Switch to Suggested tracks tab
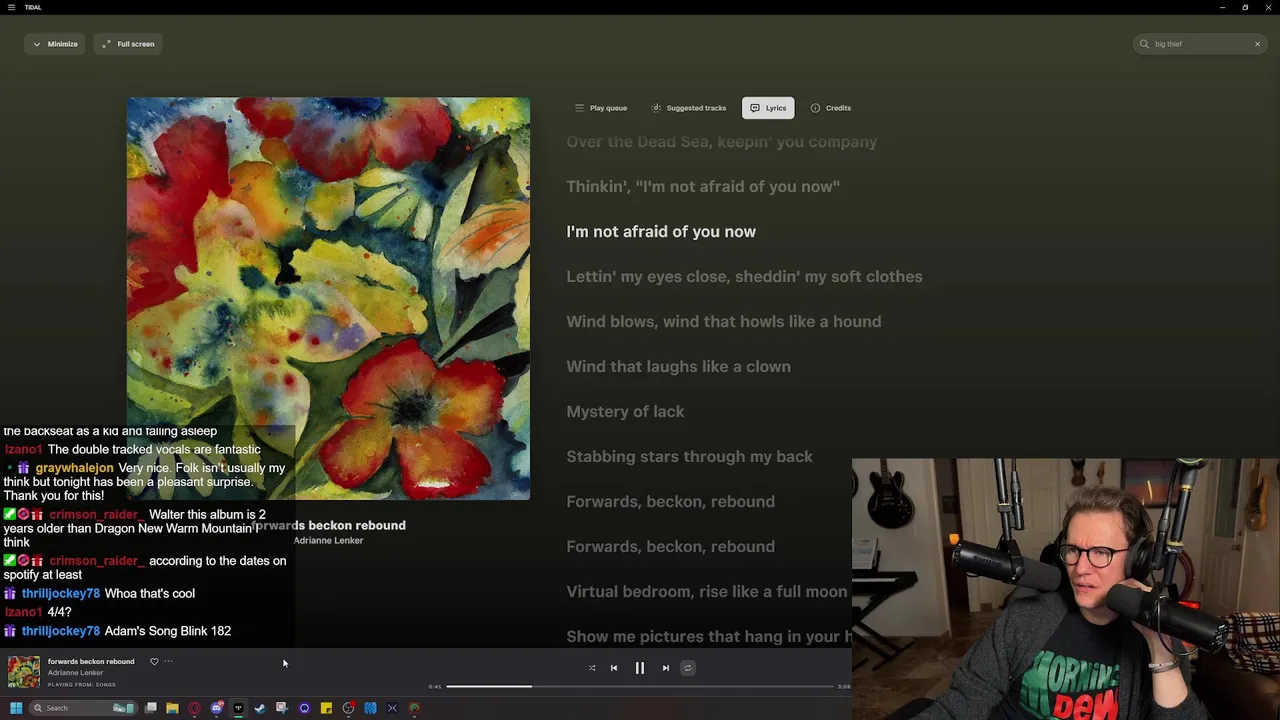 (688, 108)
